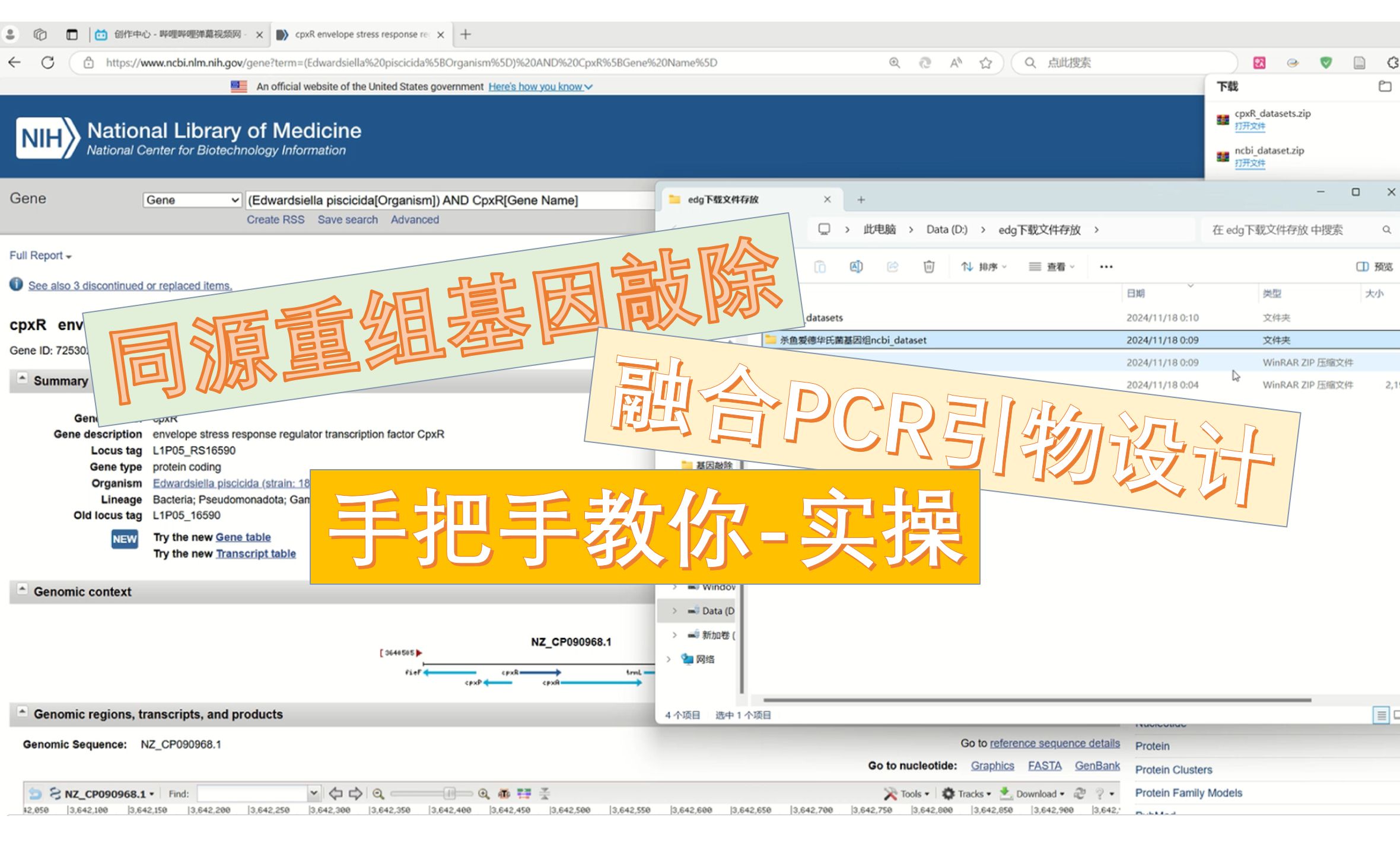
Task: Collapse the Summary section toggle
Action: pos(22,378)
